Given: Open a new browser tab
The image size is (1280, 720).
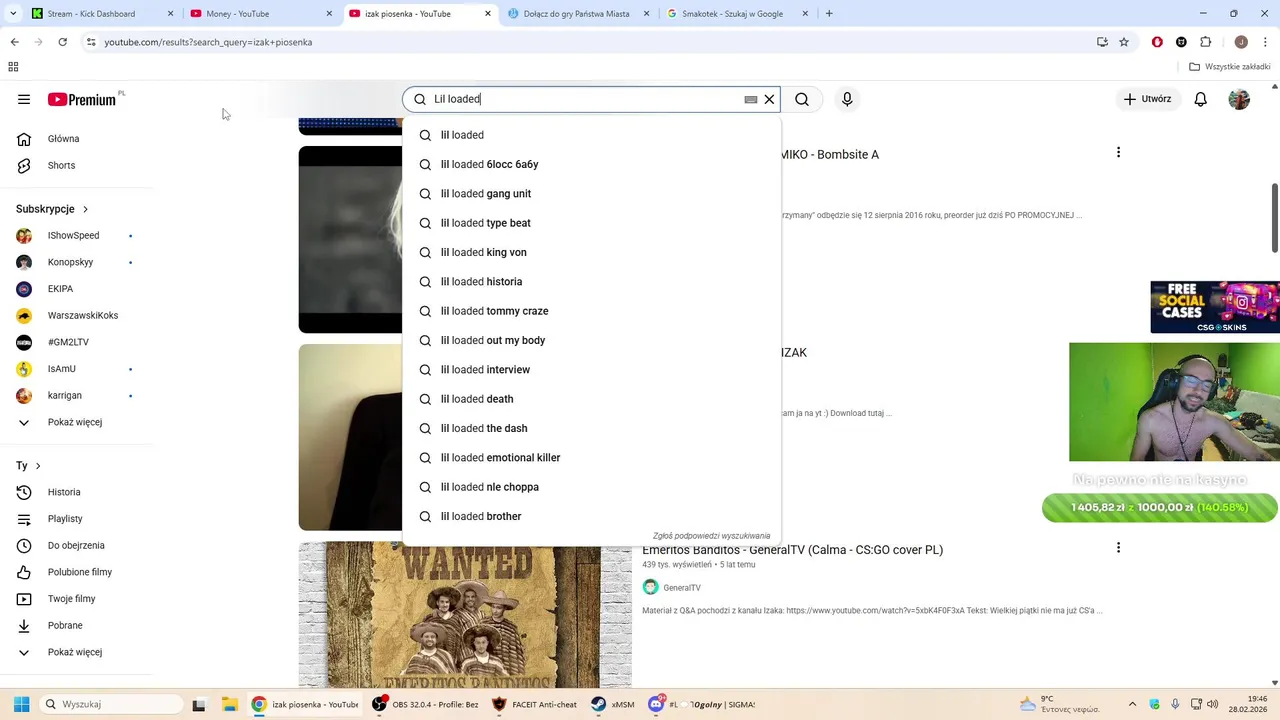Looking at the screenshot, I should [x=829, y=14].
